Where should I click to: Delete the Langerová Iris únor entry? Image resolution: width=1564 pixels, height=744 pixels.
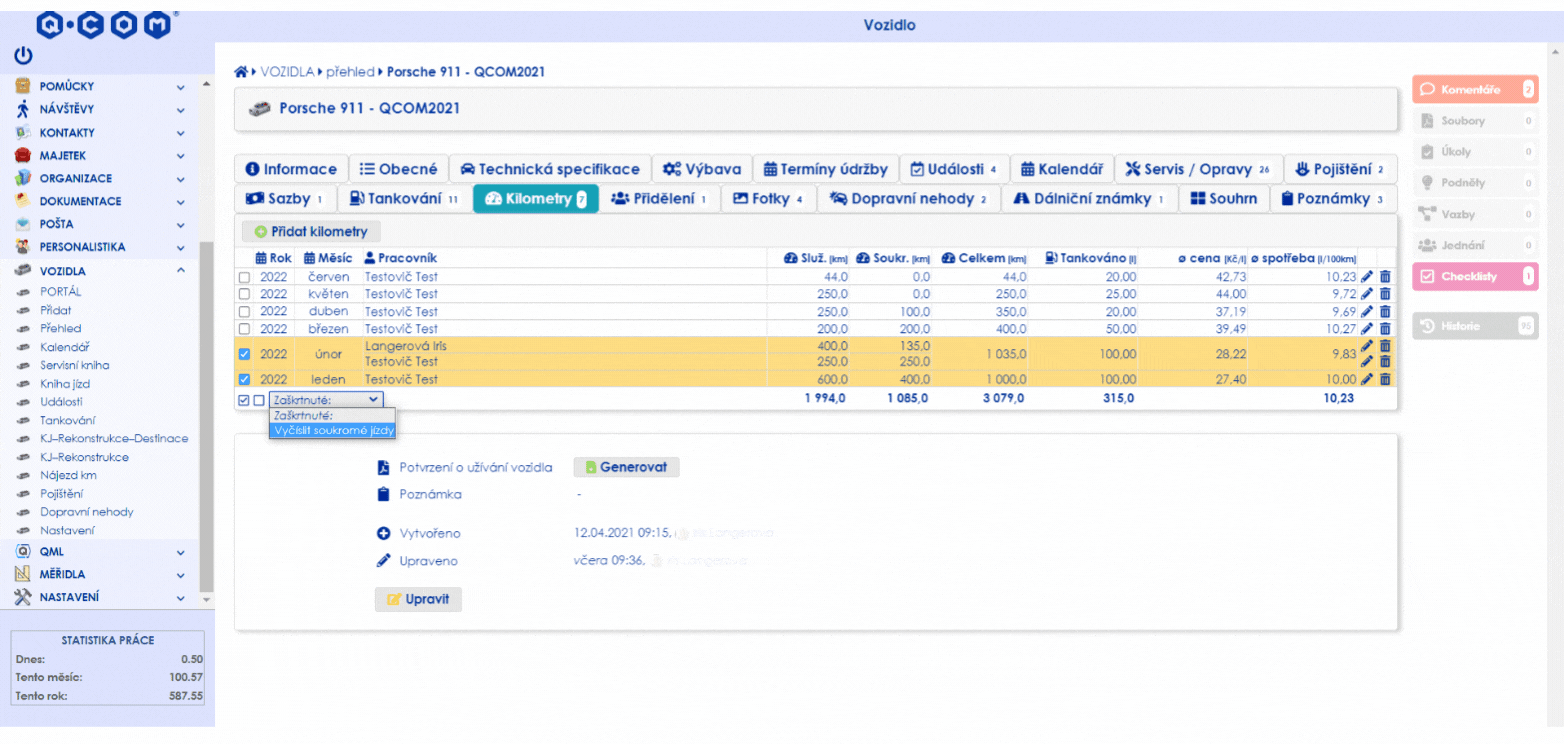coord(1385,346)
